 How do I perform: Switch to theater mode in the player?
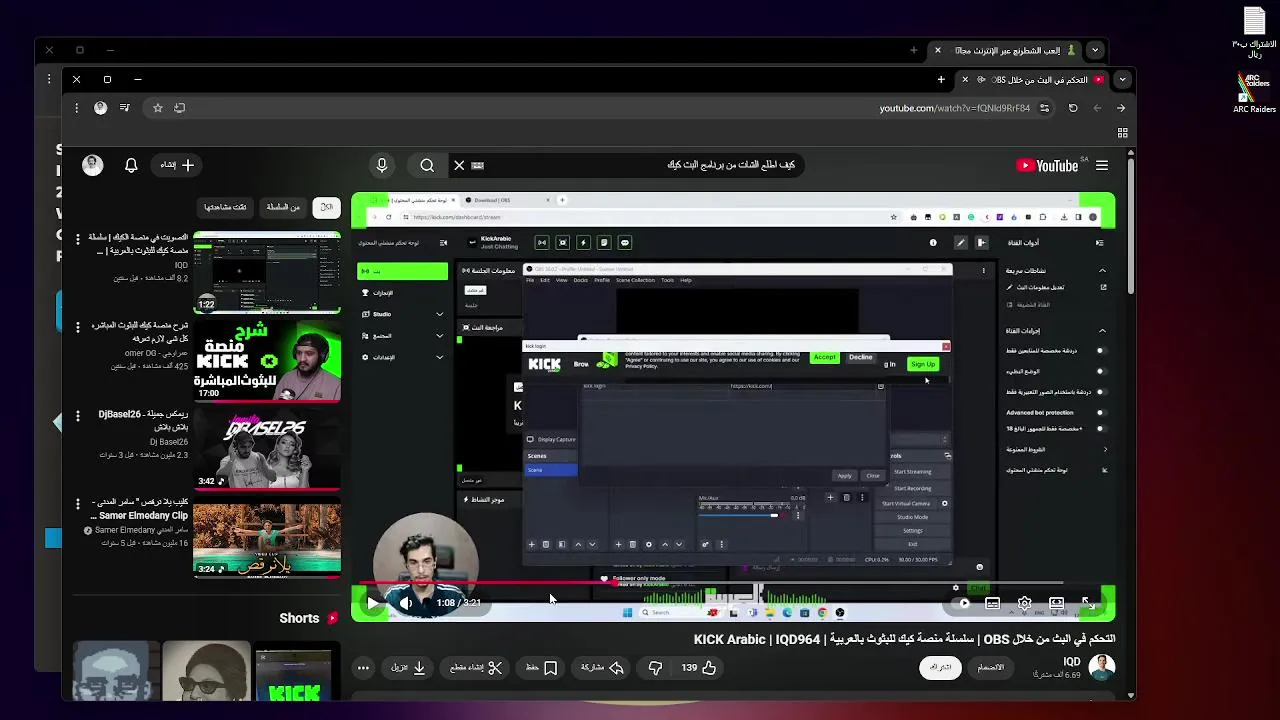pyautogui.click(x=1056, y=603)
